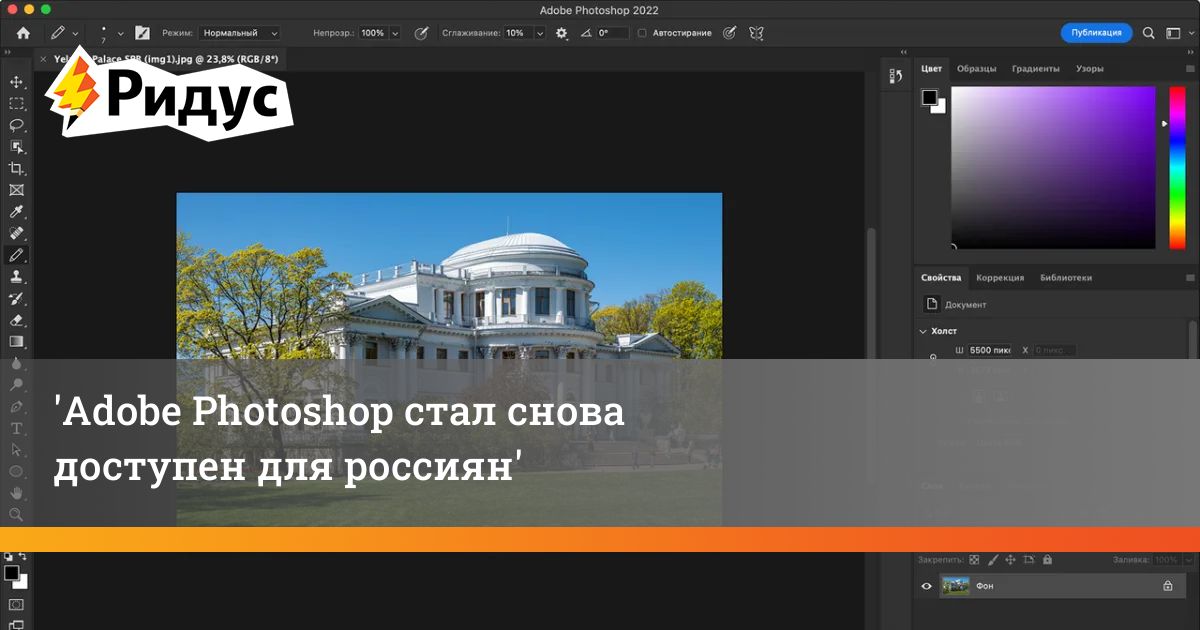Click foreground color swatch in Color panel

[x=929, y=97]
